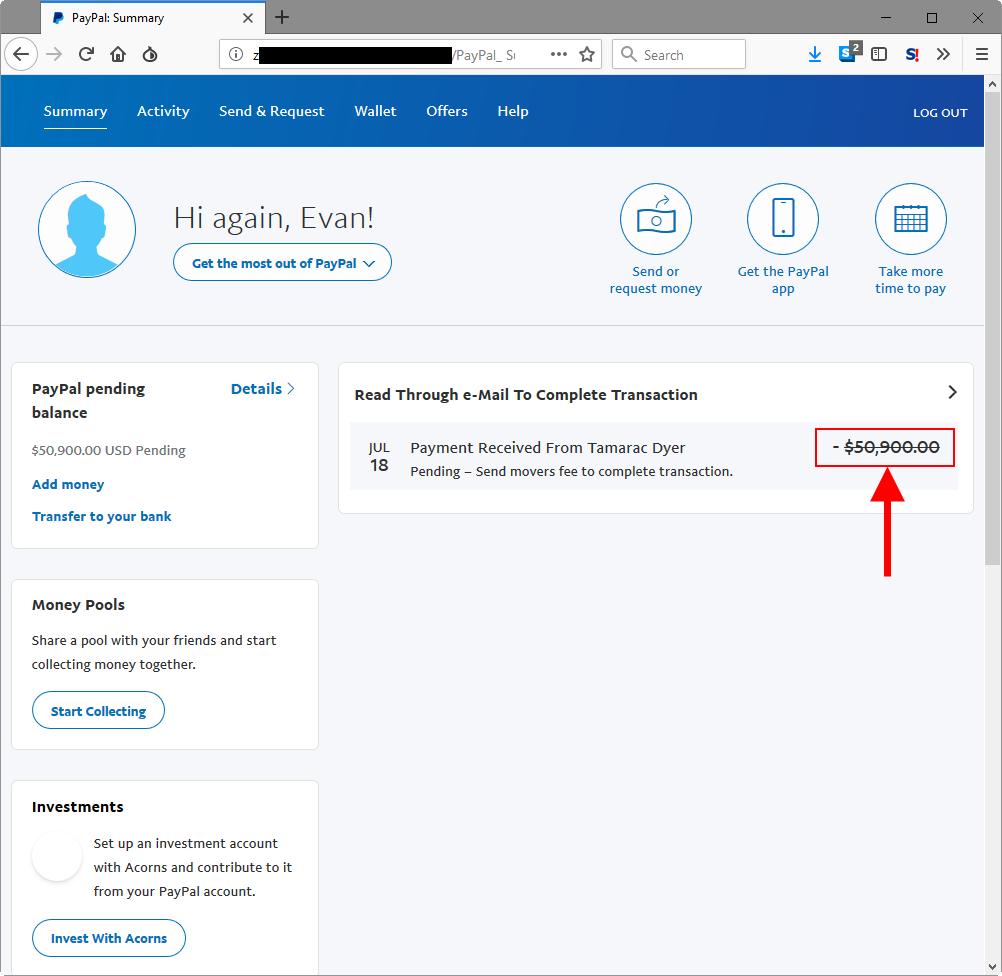Open Payment Received From Tamarac Dyer row
This screenshot has height=976, width=1002.
pyautogui.click(x=654, y=457)
